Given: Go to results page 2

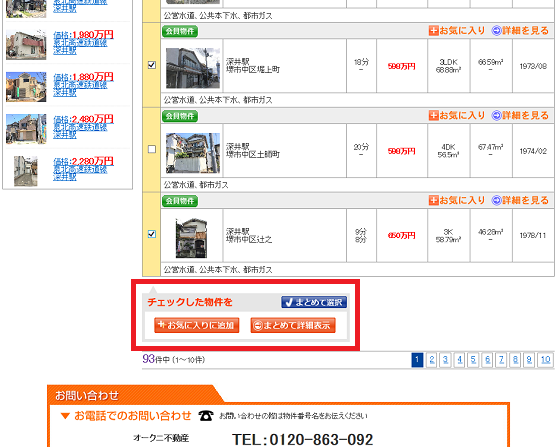Looking at the screenshot, I should click(432, 360).
